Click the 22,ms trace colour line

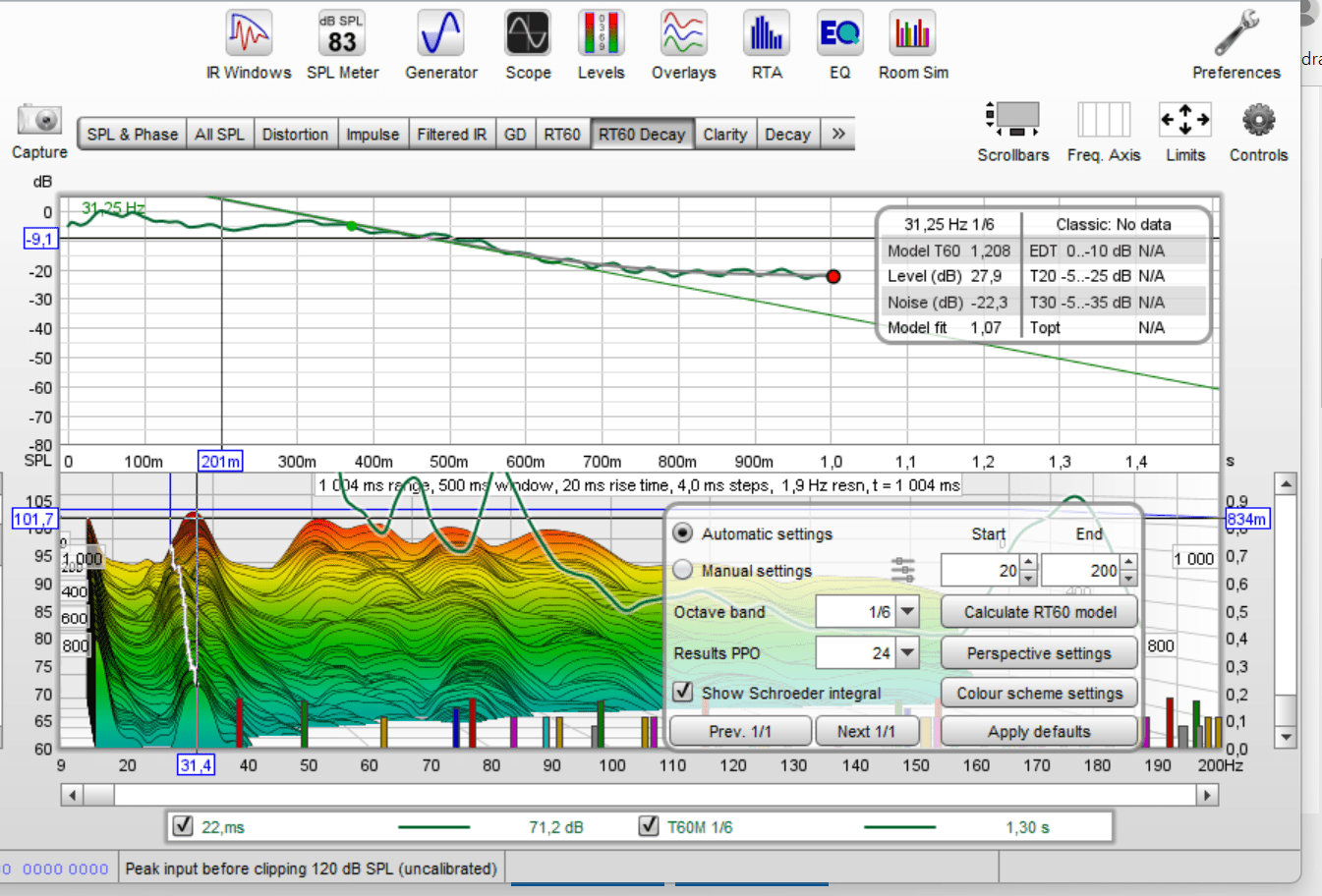pos(433,827)
